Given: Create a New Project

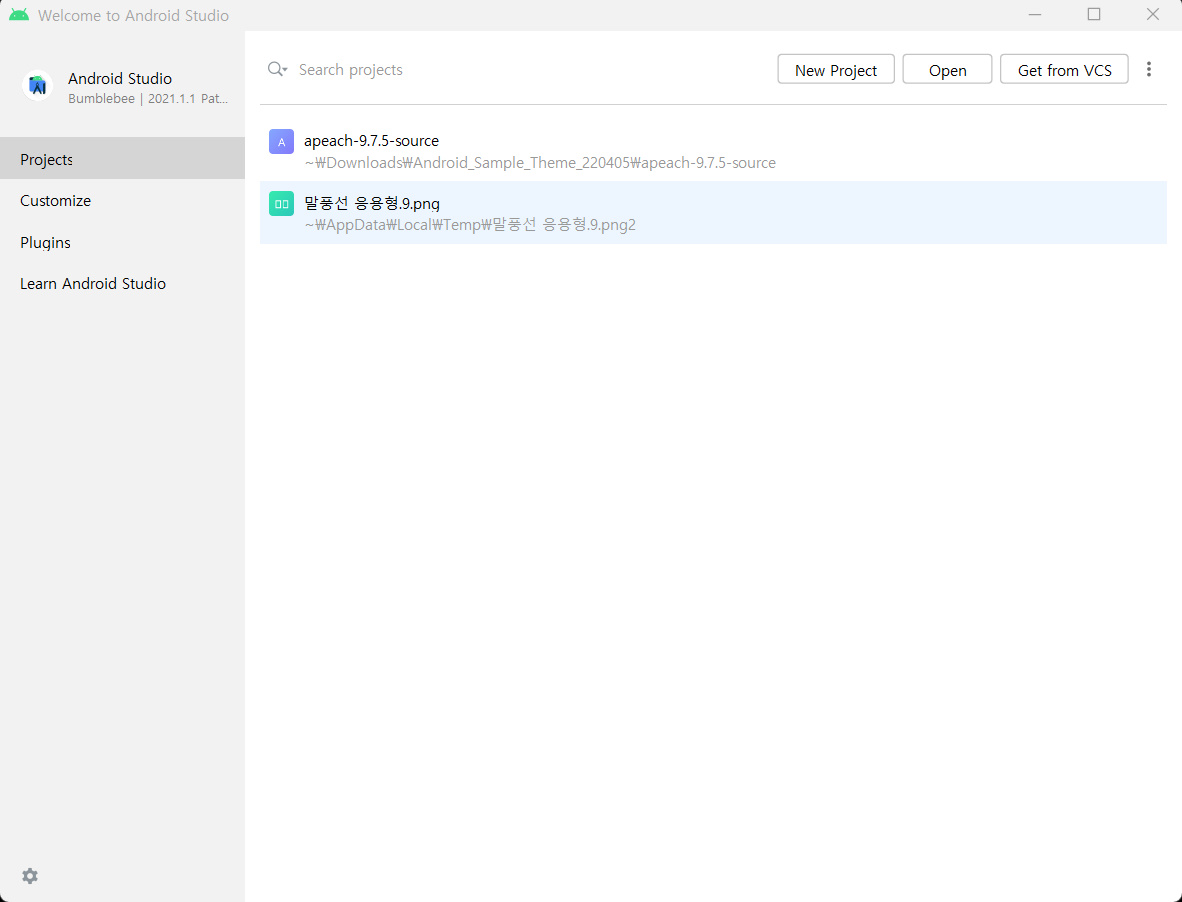Looking at the screenshot, I should pos(836,69).
